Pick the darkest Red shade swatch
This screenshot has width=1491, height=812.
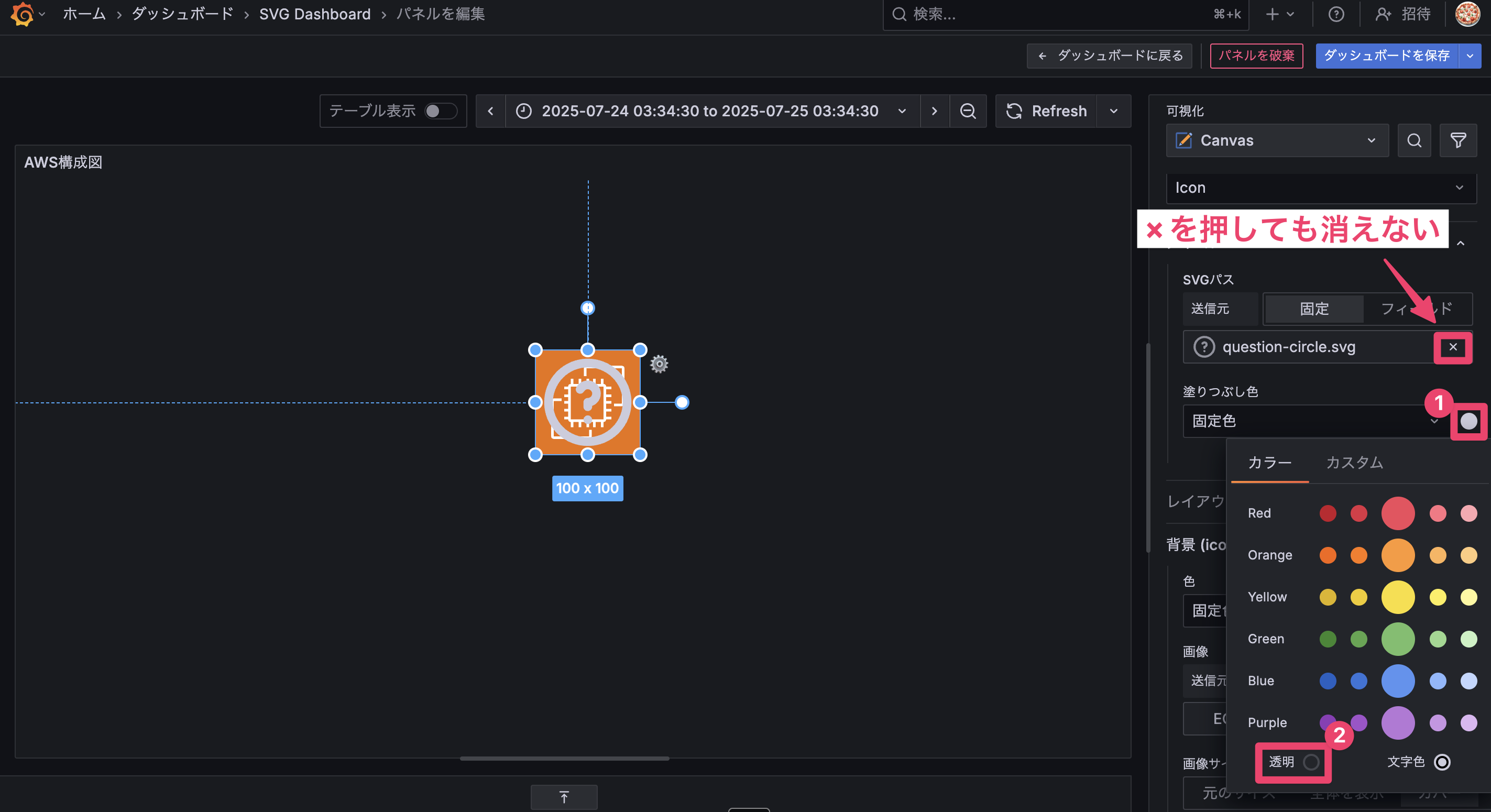(x=1328, y=513)
